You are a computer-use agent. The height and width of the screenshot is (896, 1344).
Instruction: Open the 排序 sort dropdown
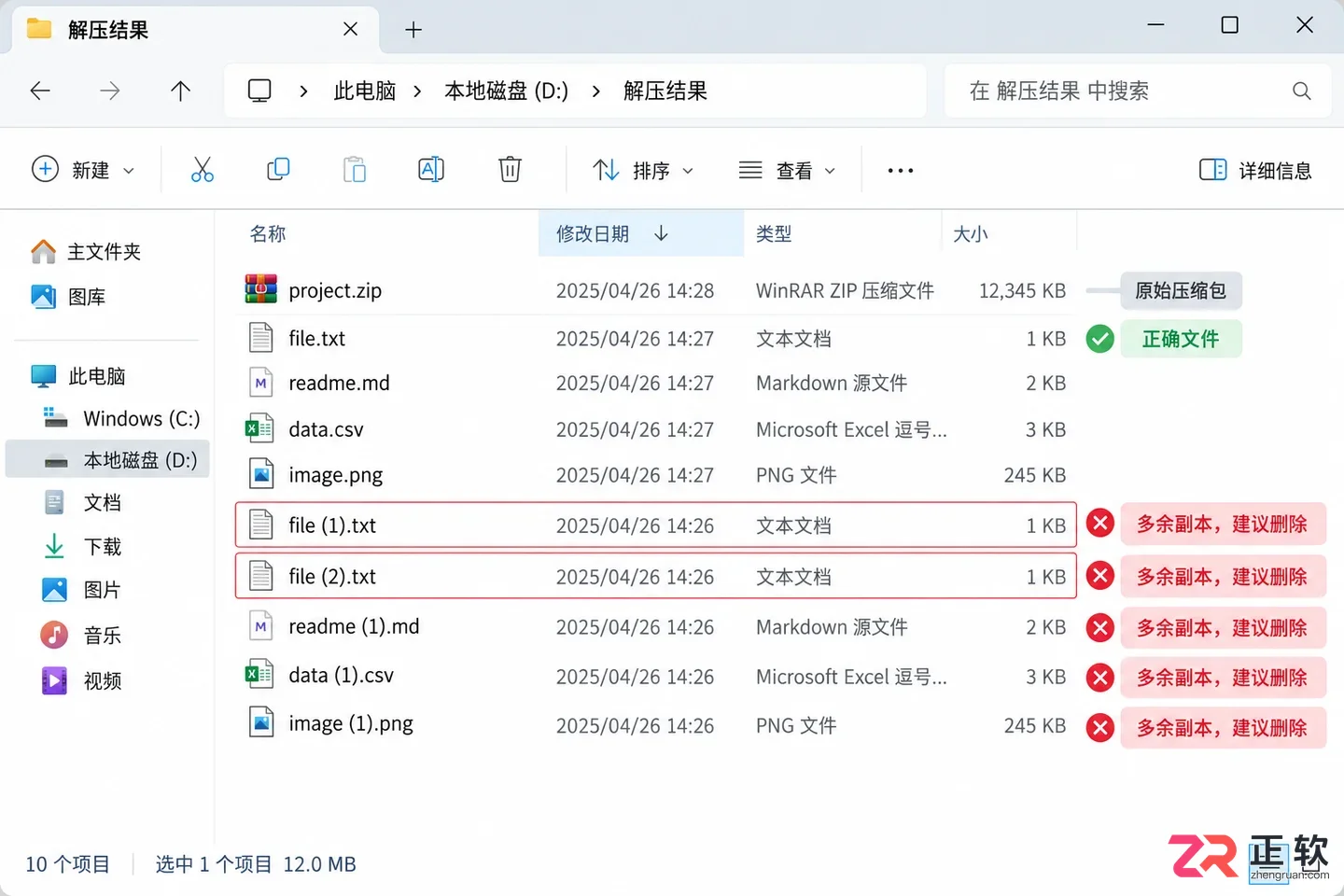644,170
